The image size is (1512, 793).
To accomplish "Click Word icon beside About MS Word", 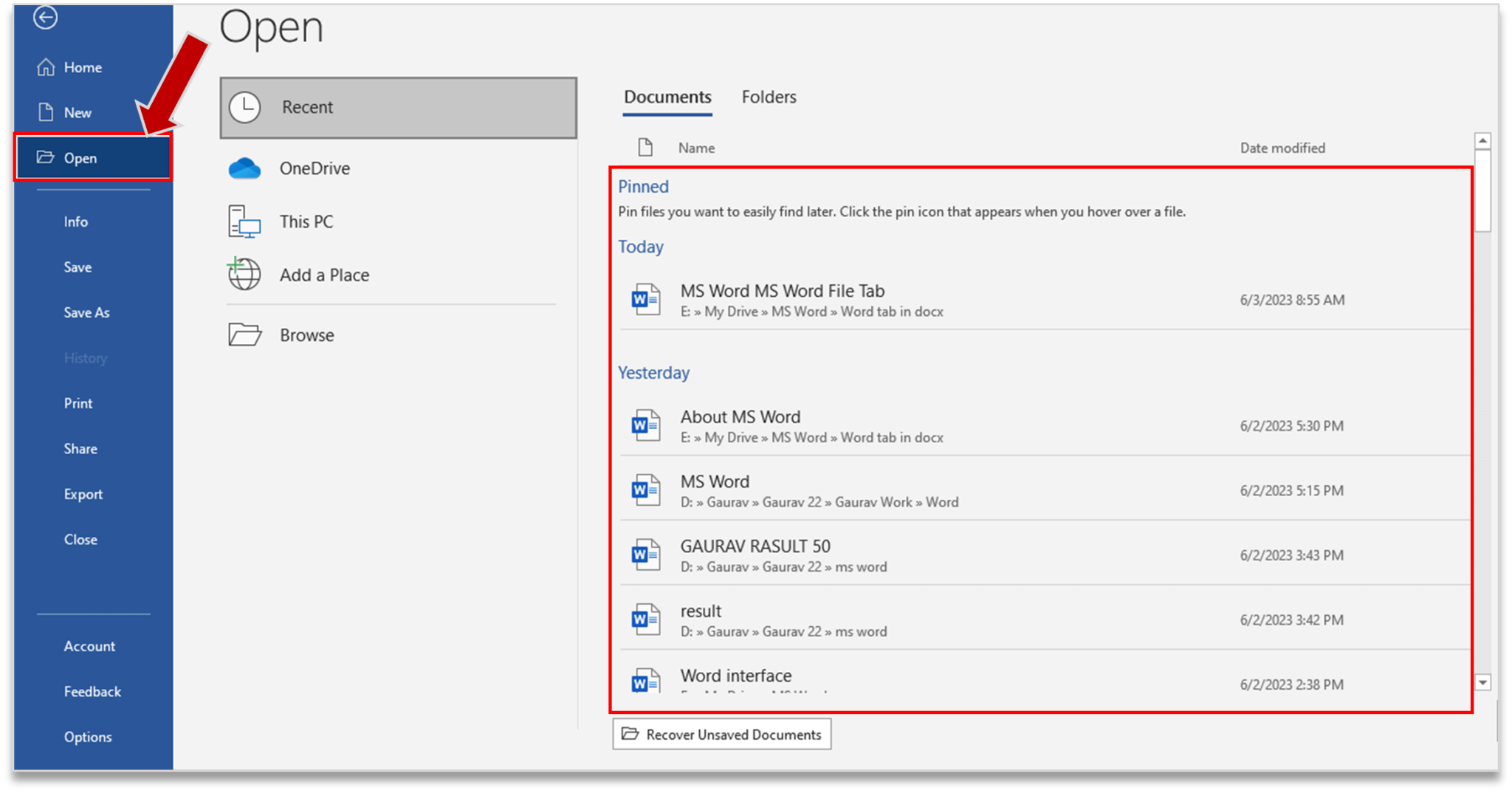I will [646, 425].
